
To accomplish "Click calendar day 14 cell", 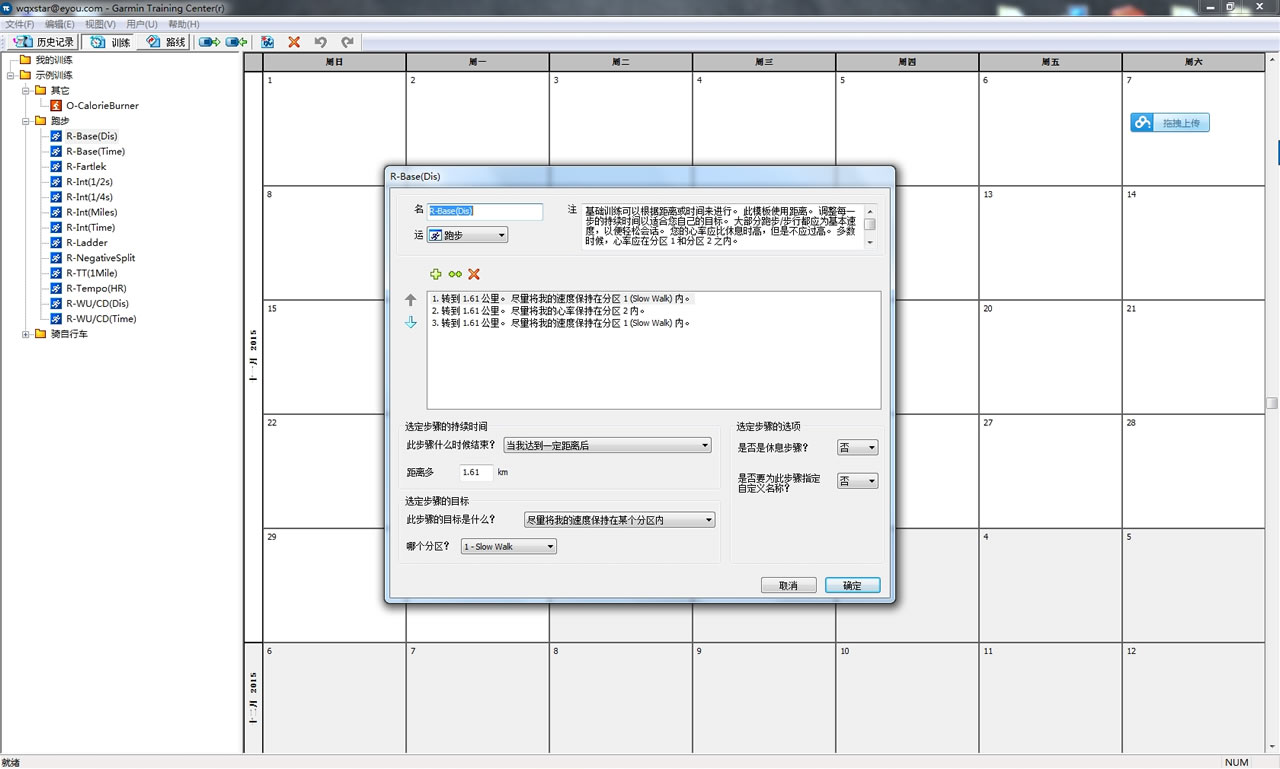I will [x=1193, y=242].
